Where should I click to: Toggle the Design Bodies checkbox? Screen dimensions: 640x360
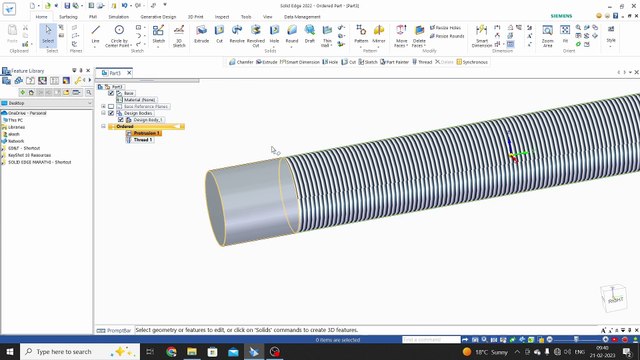111,113
